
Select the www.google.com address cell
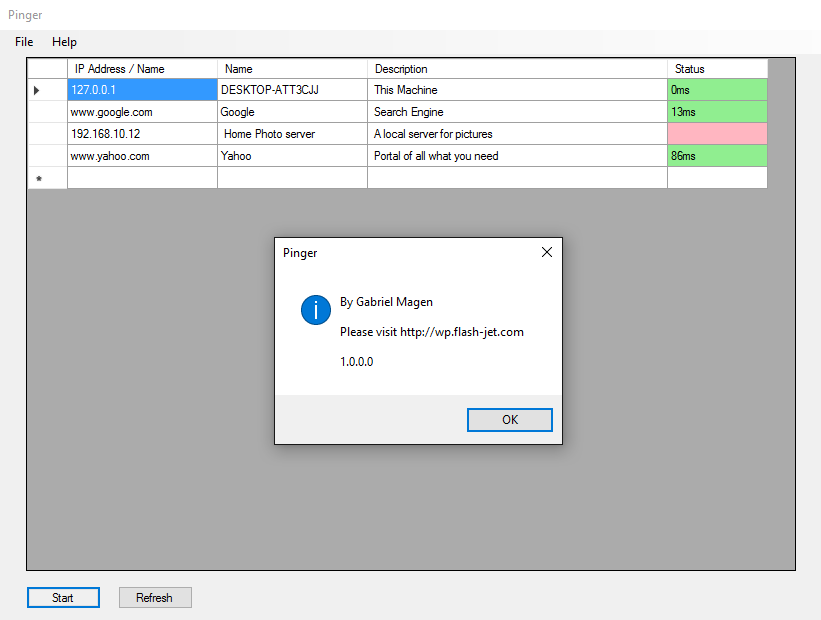[142, 112]
